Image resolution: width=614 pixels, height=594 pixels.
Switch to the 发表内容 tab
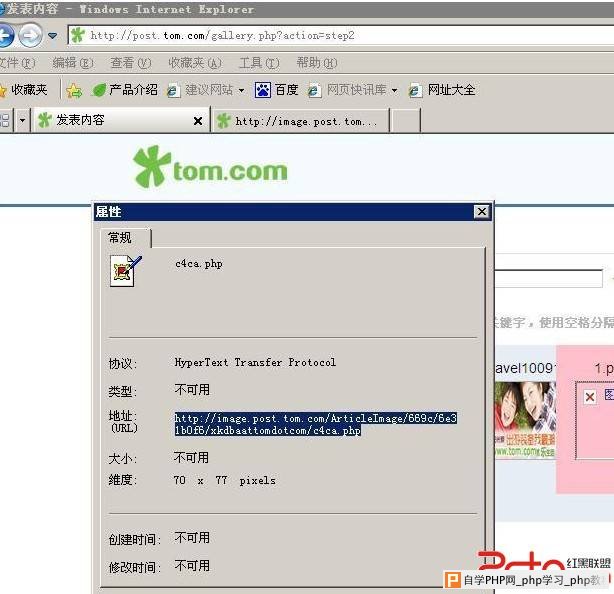(x=120, y=120)
